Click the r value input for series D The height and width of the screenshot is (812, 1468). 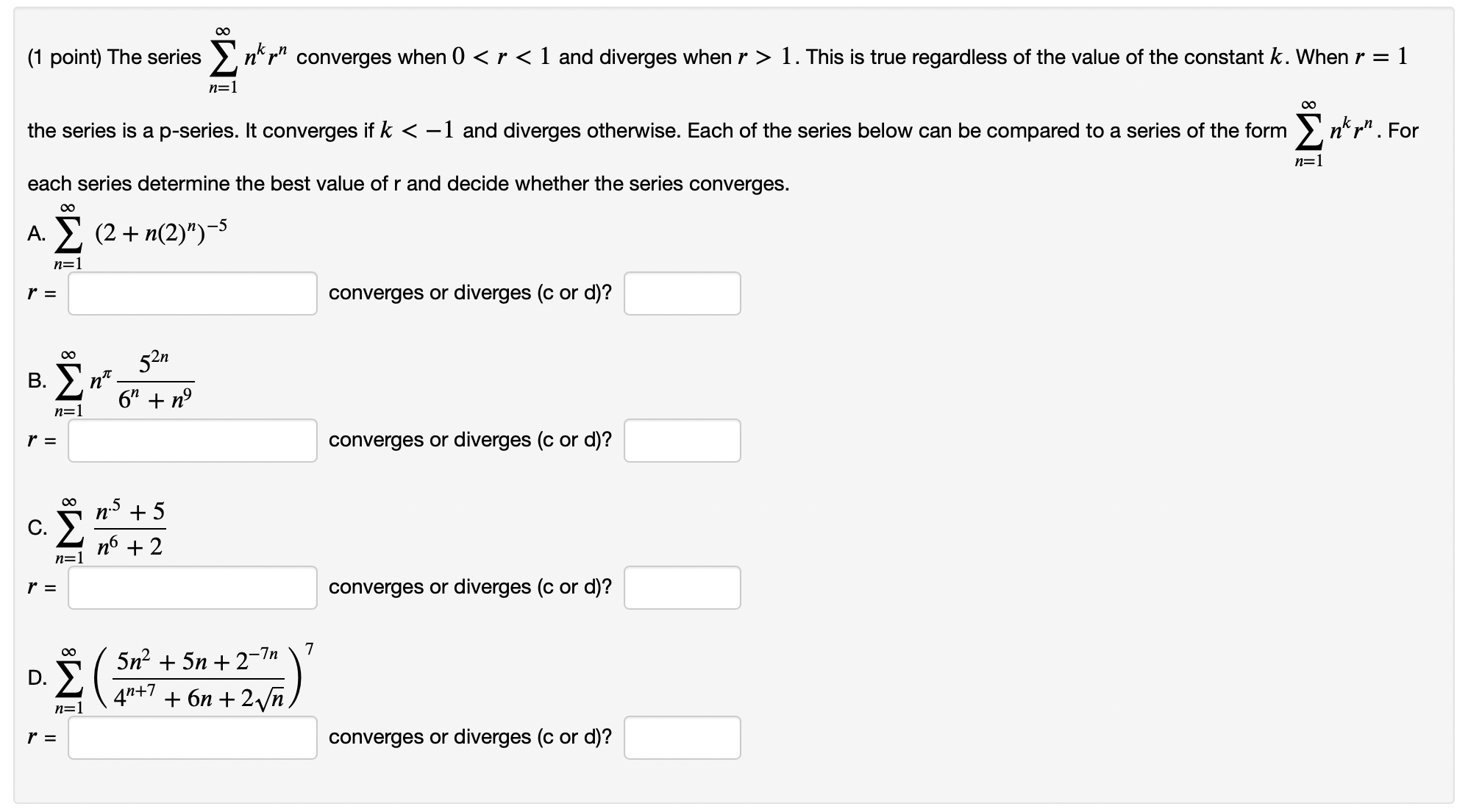pyautogui.click(x=191, y=736)
